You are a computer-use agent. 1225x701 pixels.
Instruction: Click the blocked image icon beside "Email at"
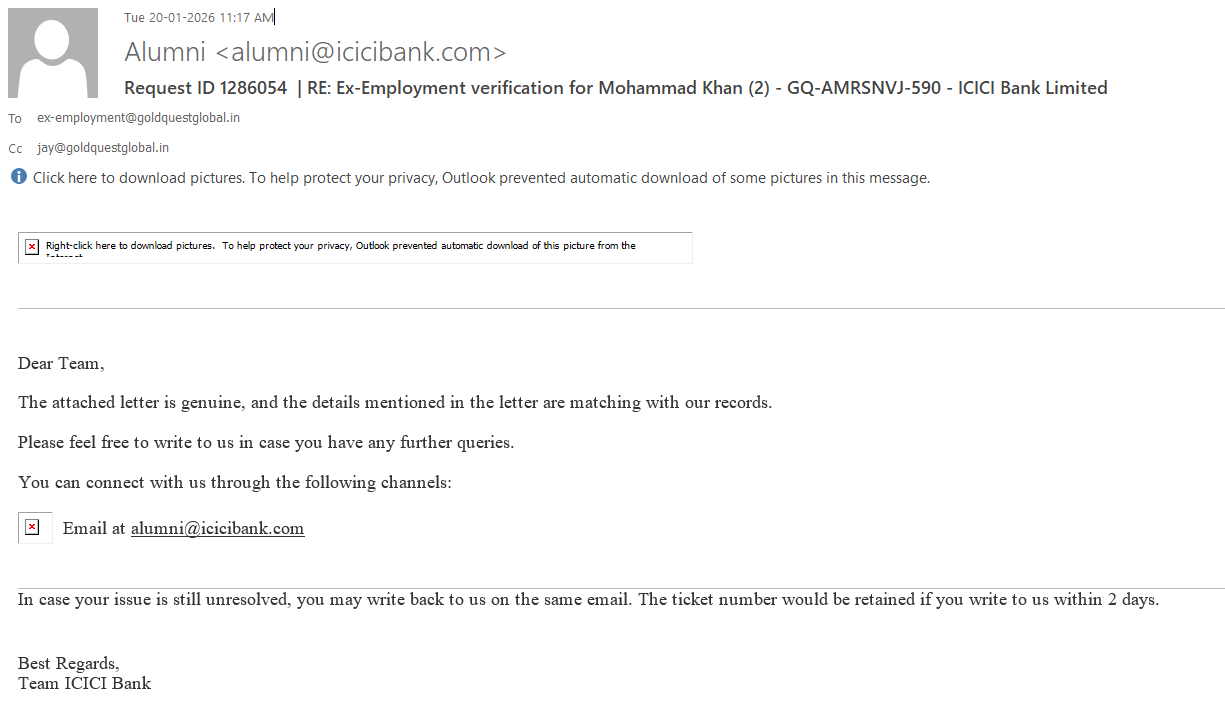pyautogui.click(x=32, y=527)
